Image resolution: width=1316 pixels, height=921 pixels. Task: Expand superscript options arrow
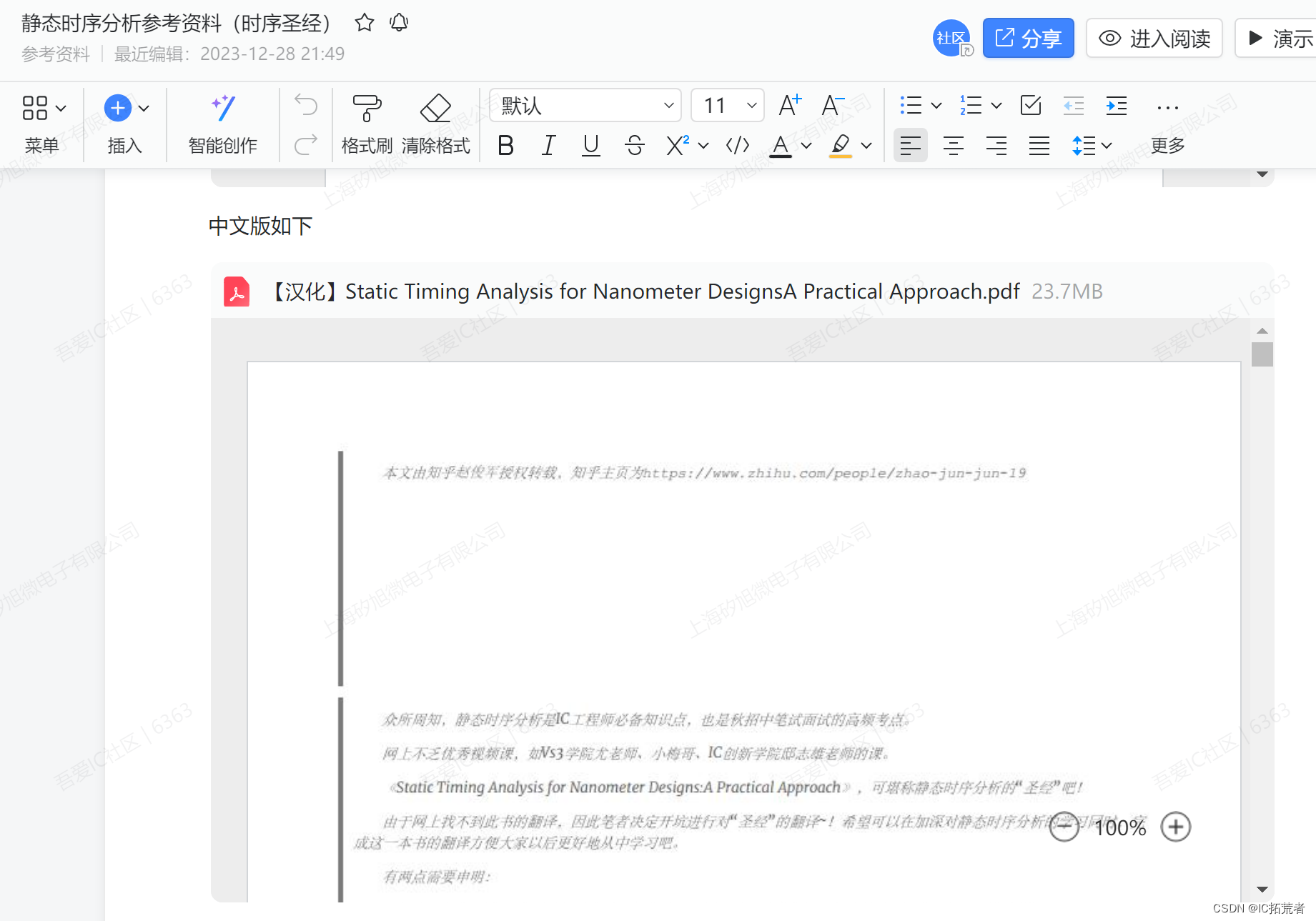tap(703, 146)
